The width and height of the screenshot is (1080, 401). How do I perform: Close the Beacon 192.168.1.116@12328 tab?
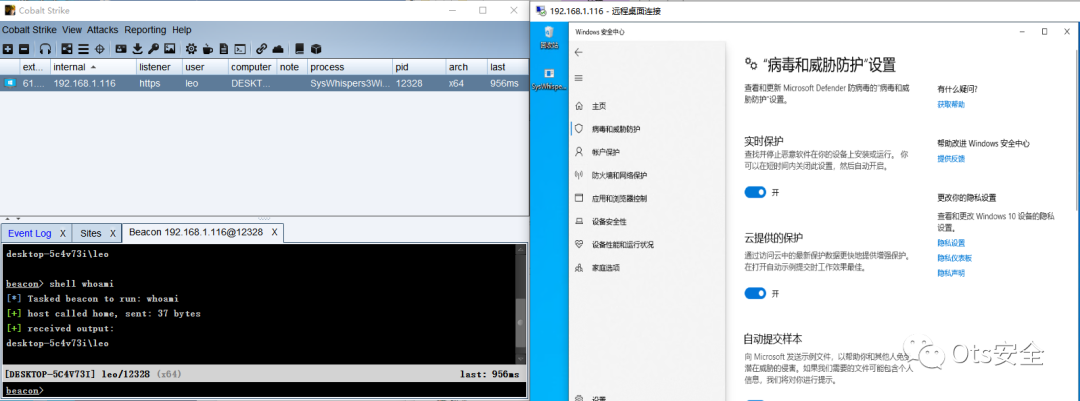[274, 233]
